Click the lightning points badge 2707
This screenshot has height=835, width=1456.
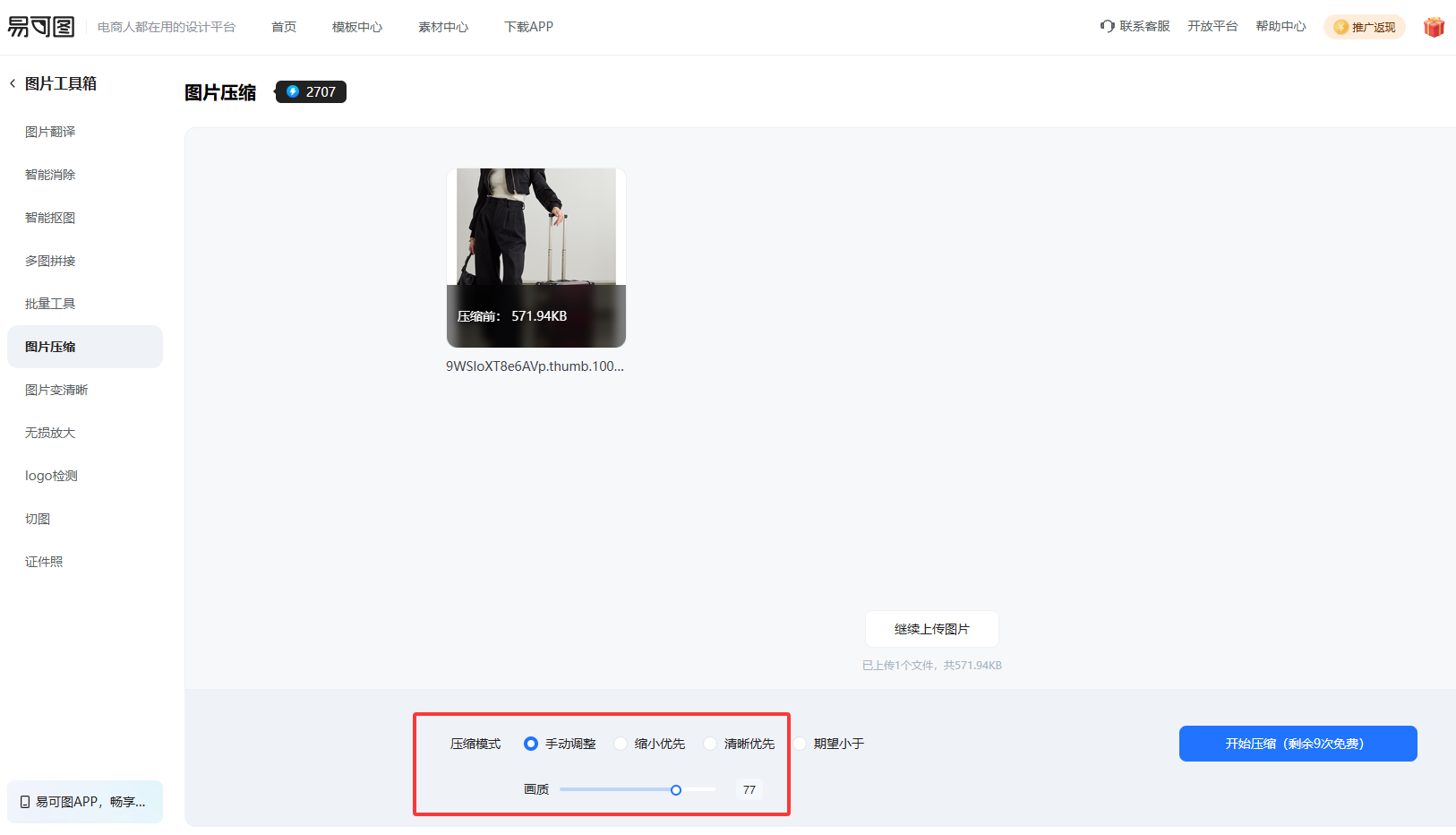pyautogui.click(x=311, y=91)
